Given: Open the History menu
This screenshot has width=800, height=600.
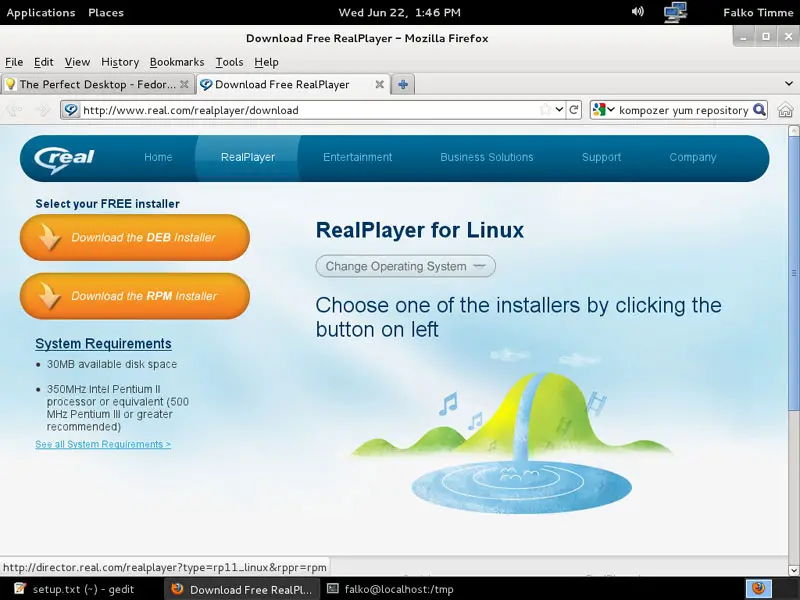Looking at the screenshot, I should coord(120,62).
